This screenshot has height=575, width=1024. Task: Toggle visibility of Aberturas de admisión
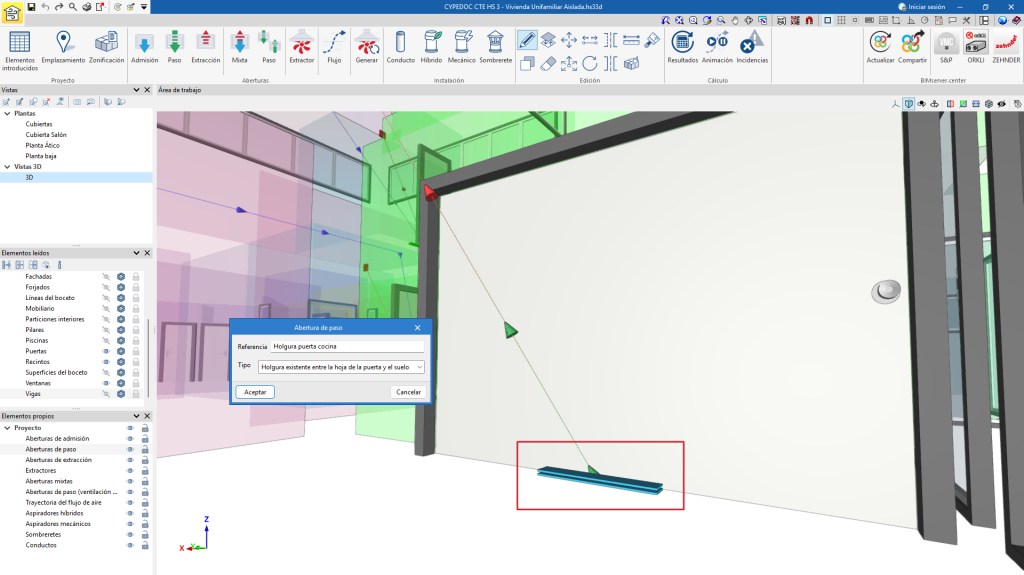[x=130, y=438]
